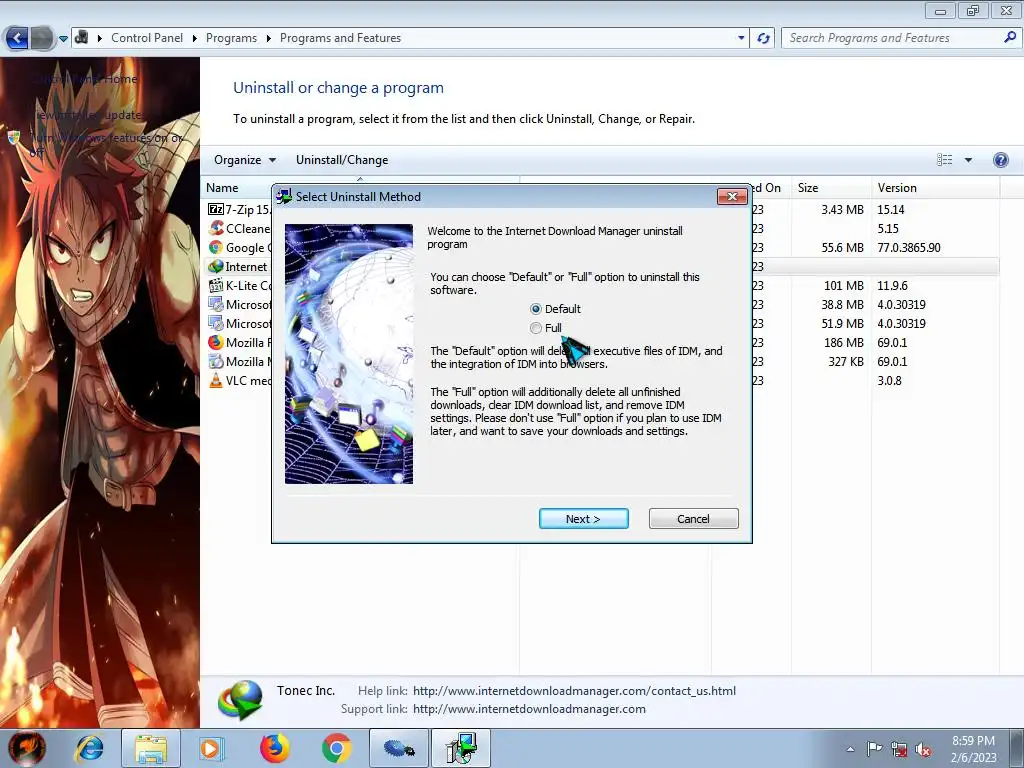Open the contact_us.html help link
This screenshot has height=768, width=1024.
pos(574,691)
